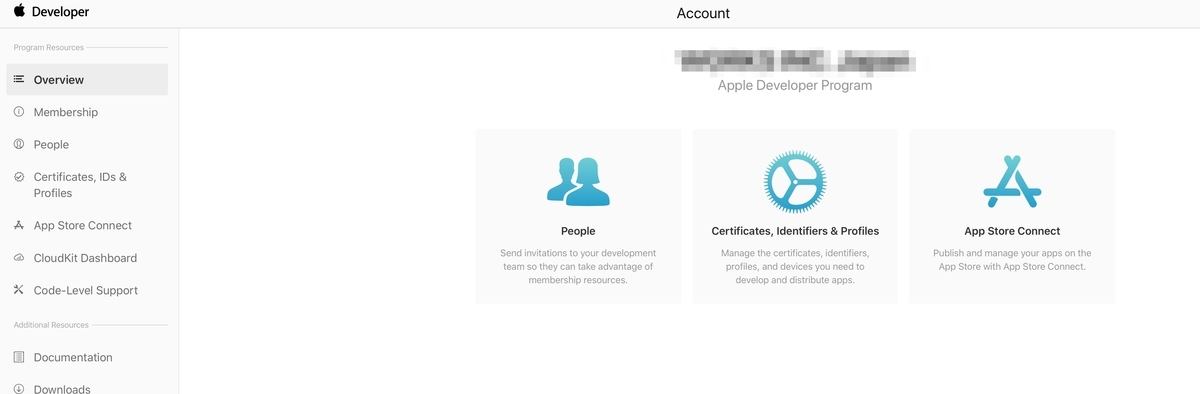
Task: Open Documentation resource
Action: click(73, 358)
